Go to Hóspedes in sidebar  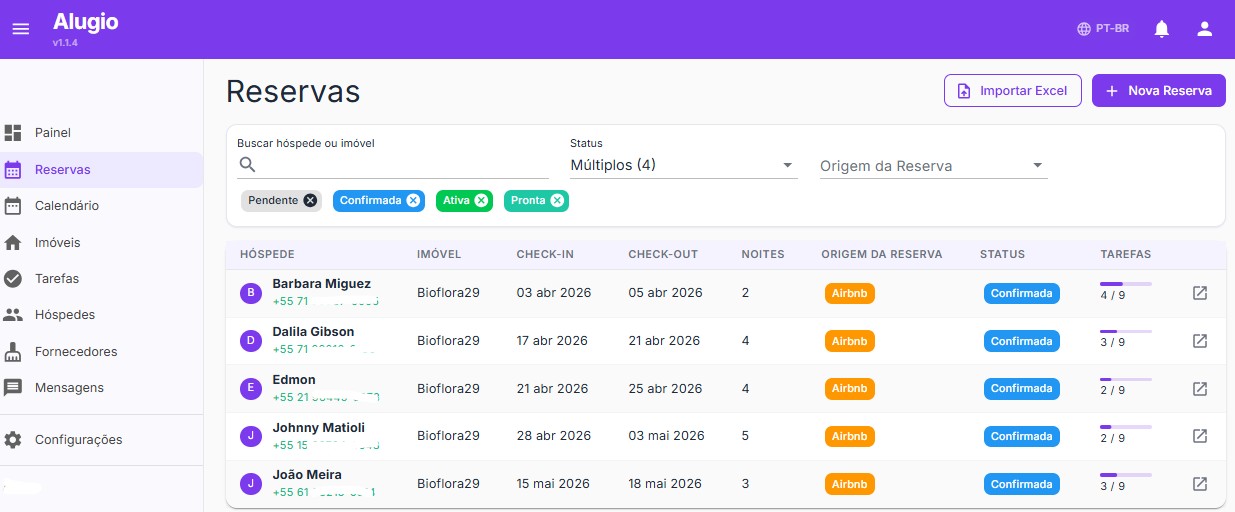(x=102, y=315)
